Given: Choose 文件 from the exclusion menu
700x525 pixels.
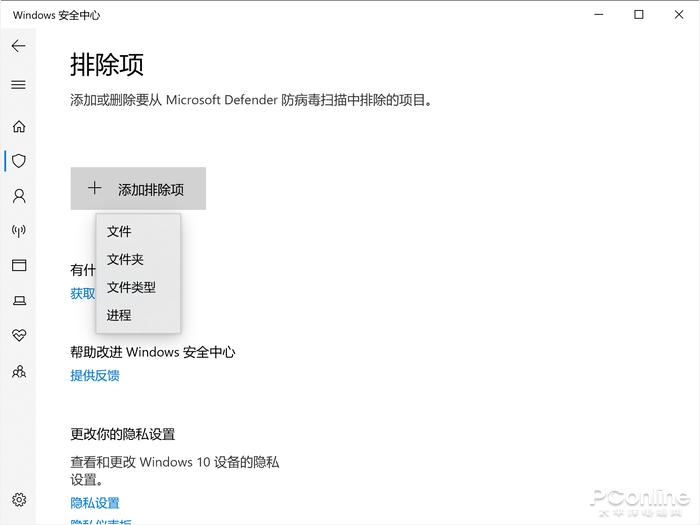Looking at the screenshot, I should [x=119, y=232].
